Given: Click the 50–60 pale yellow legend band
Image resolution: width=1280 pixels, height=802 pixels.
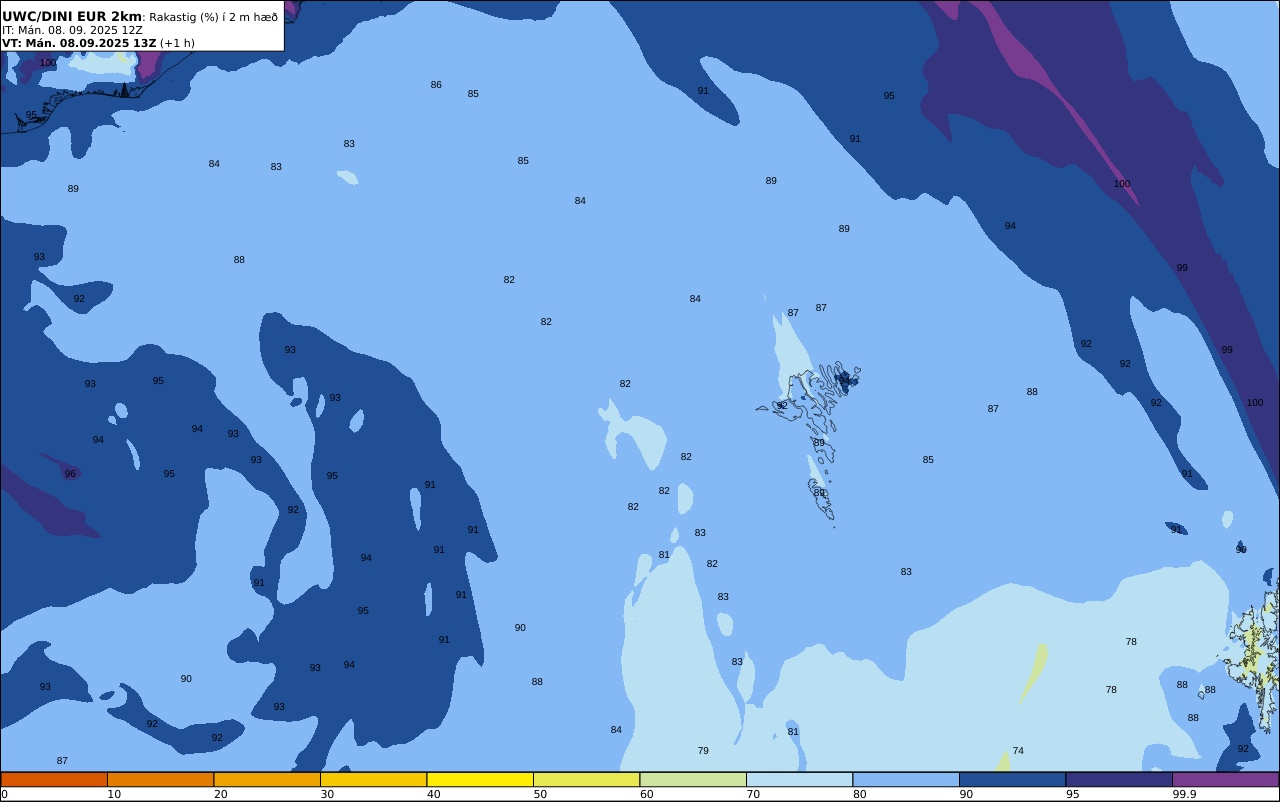Looking at the screenshot, I should click(586, 779).
